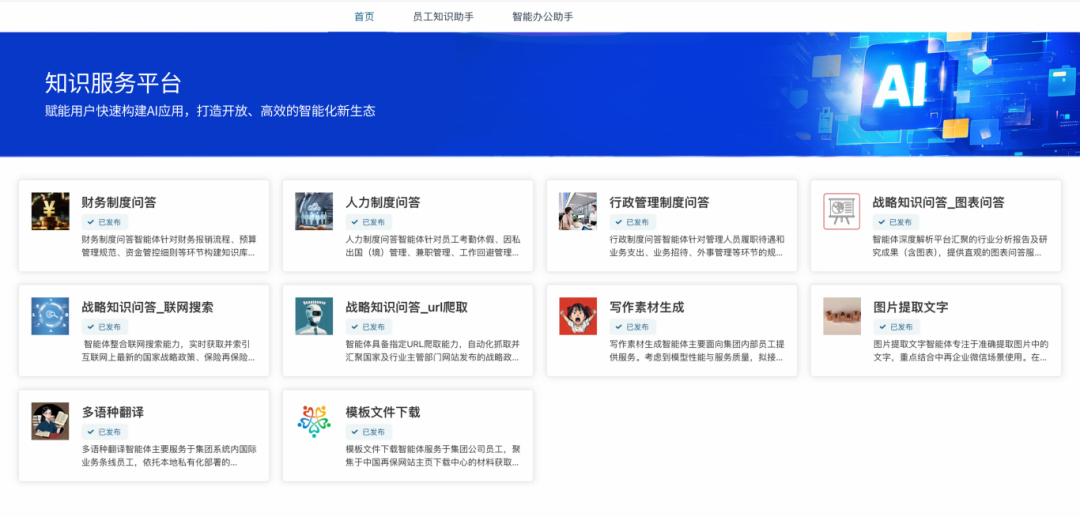Click the 人力制度问答 card icon
This screenshot has height=517, width=1080.
(x=314, y=211)
